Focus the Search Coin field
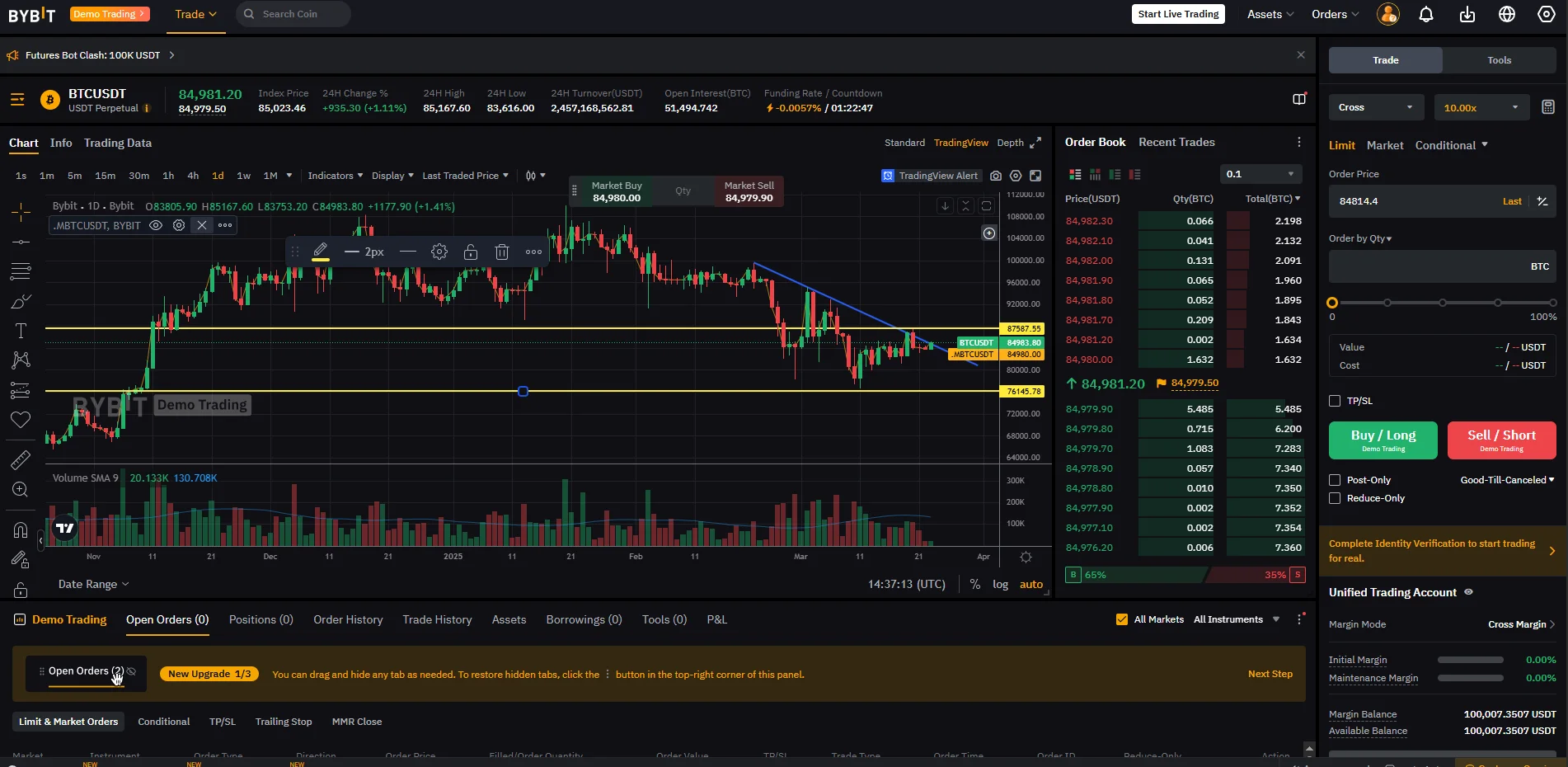 point(293,14)
